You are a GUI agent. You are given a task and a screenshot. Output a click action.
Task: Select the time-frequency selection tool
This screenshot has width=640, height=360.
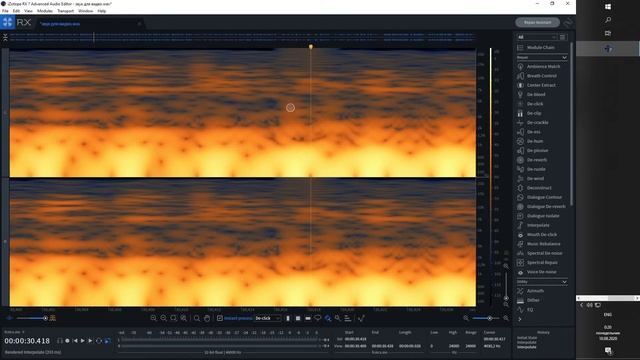(298, 318)
